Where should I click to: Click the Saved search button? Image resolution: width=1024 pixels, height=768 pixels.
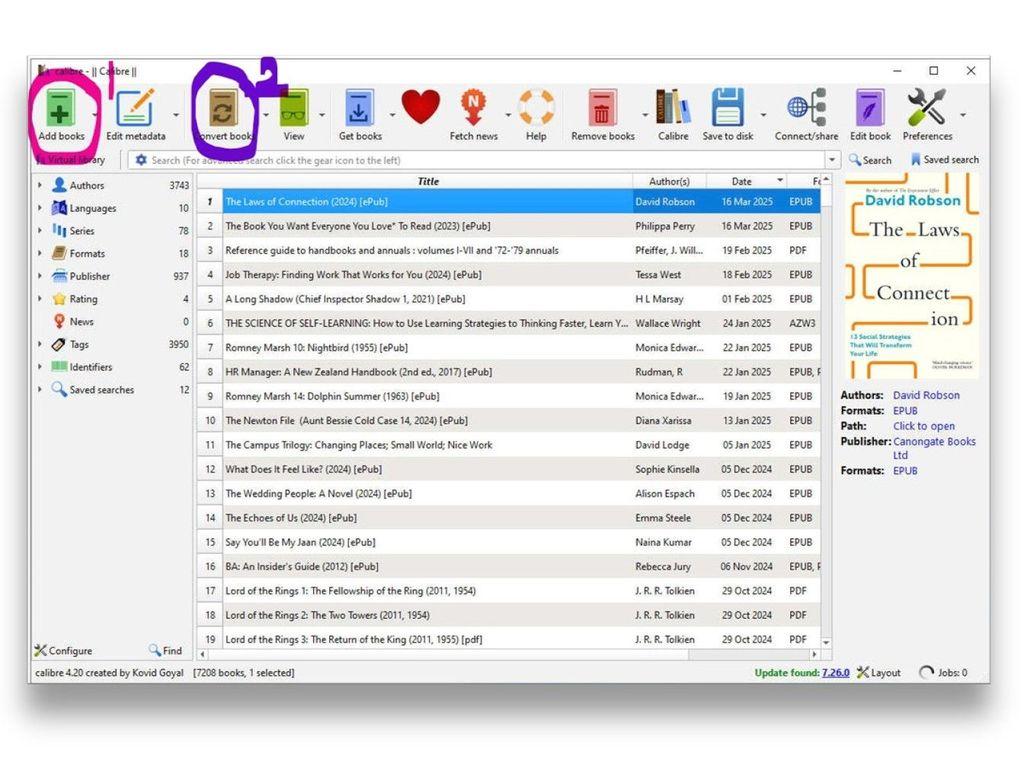[944, 160]
